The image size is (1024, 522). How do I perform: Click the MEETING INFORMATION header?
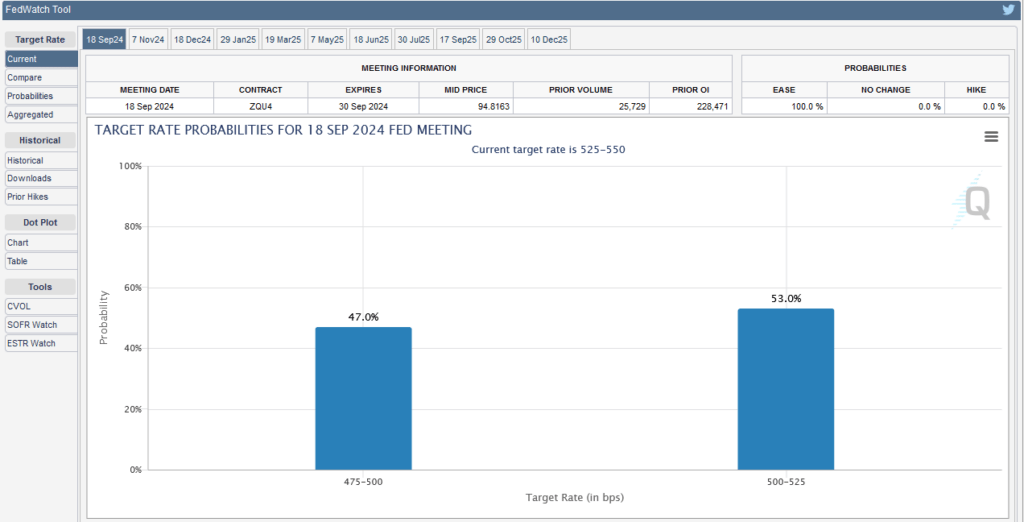pos(409,68)
